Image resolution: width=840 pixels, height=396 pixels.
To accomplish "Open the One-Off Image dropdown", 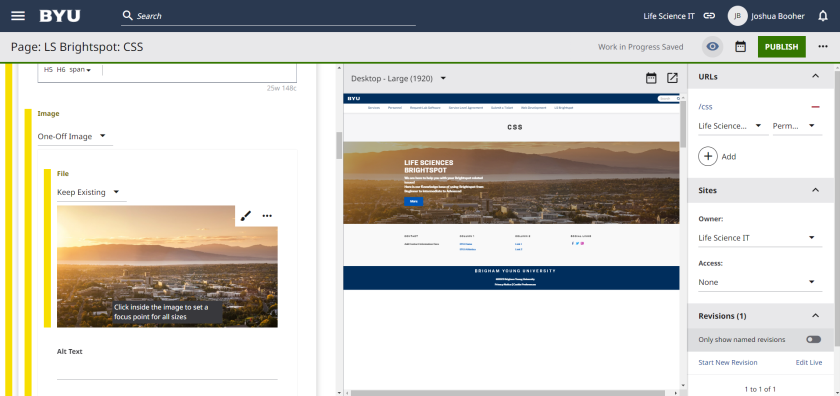I will point(75,137).
